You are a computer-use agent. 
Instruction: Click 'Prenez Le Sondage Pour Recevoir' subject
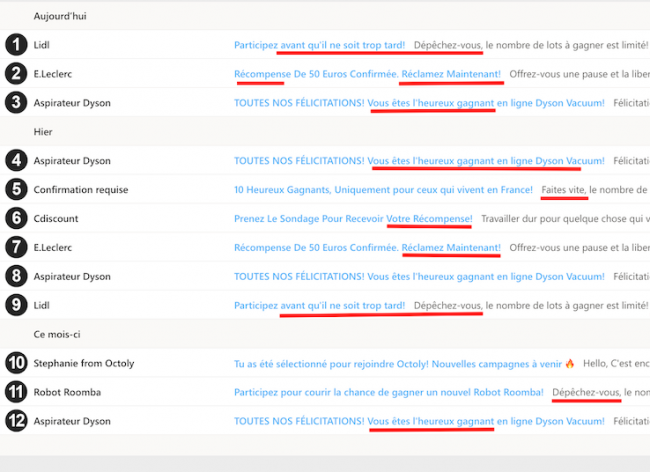[353, 218]
